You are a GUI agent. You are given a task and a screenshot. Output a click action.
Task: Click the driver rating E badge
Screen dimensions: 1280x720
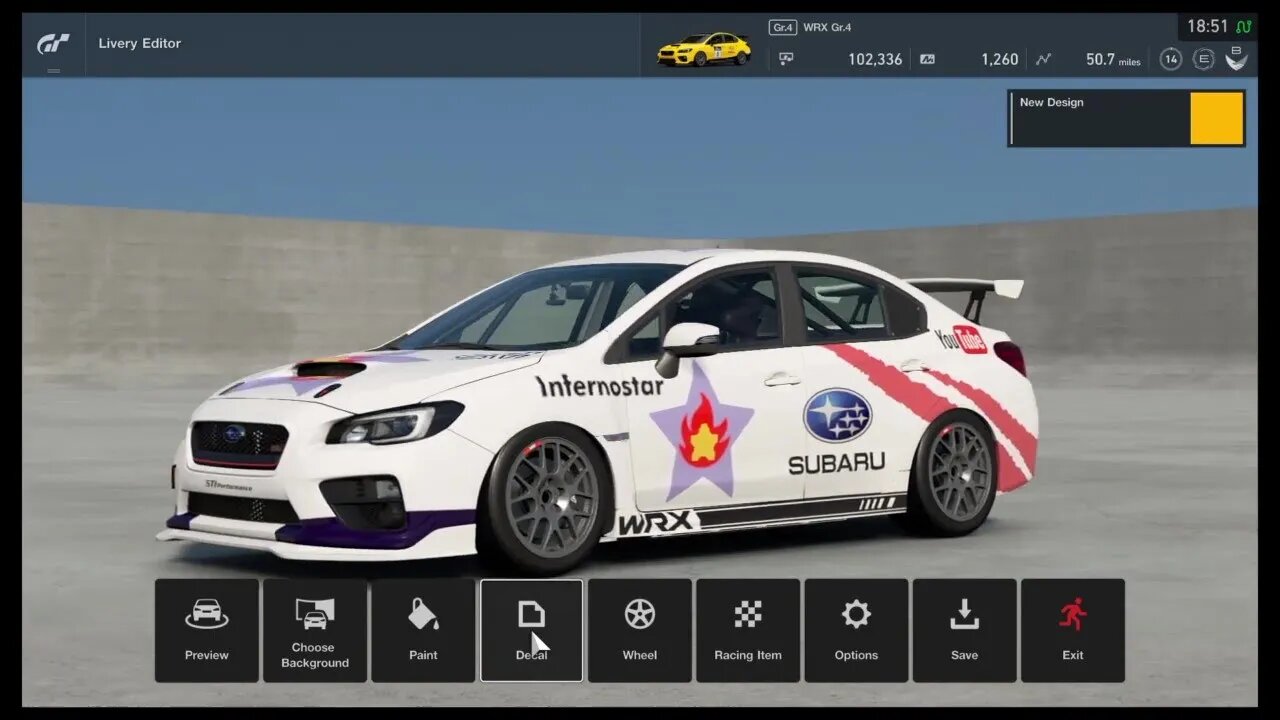tap(1204, 59)
